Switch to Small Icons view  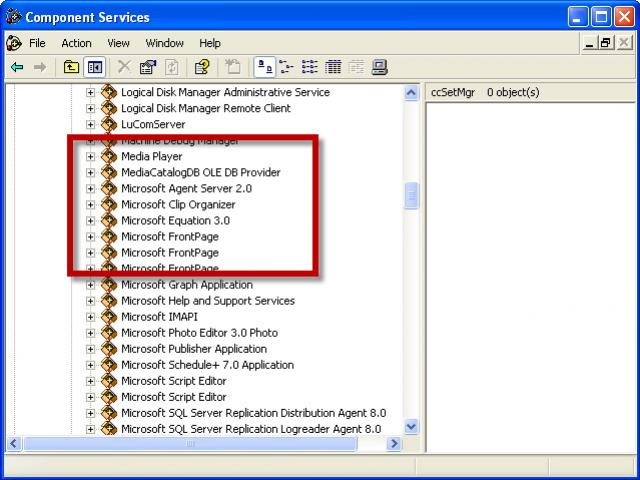(287, 67)
